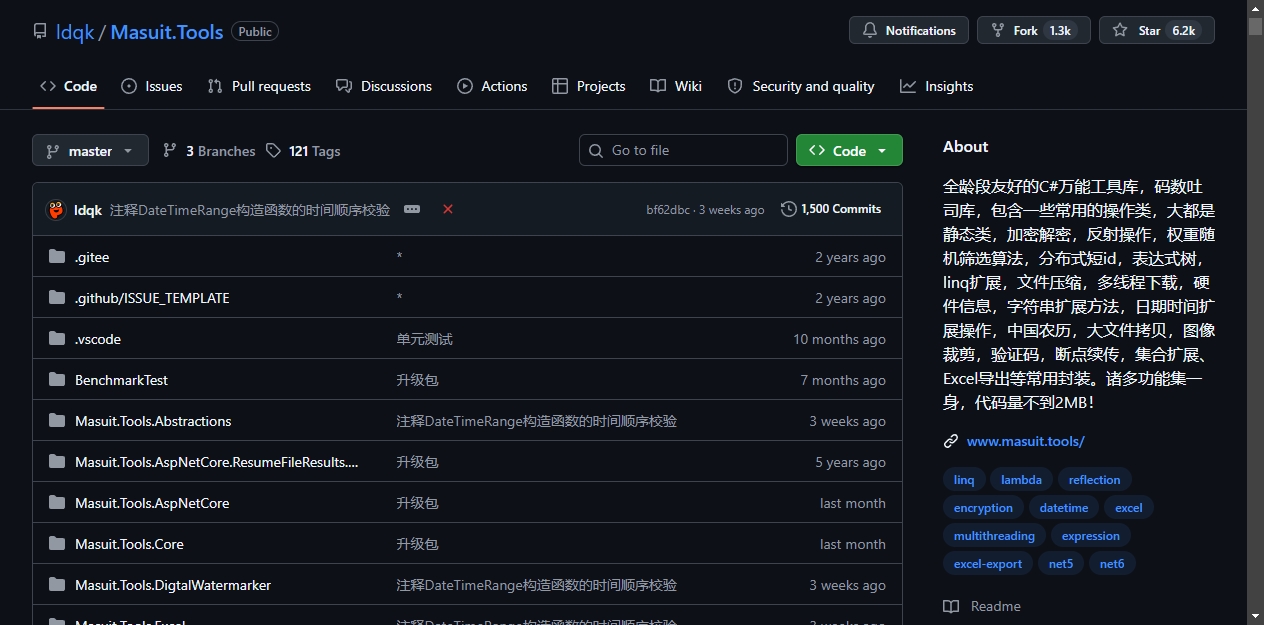The width and height of the screenshot is (1264, 625).
Task: Click the page scrollbar up arrow
Action: pos(1255,8)
